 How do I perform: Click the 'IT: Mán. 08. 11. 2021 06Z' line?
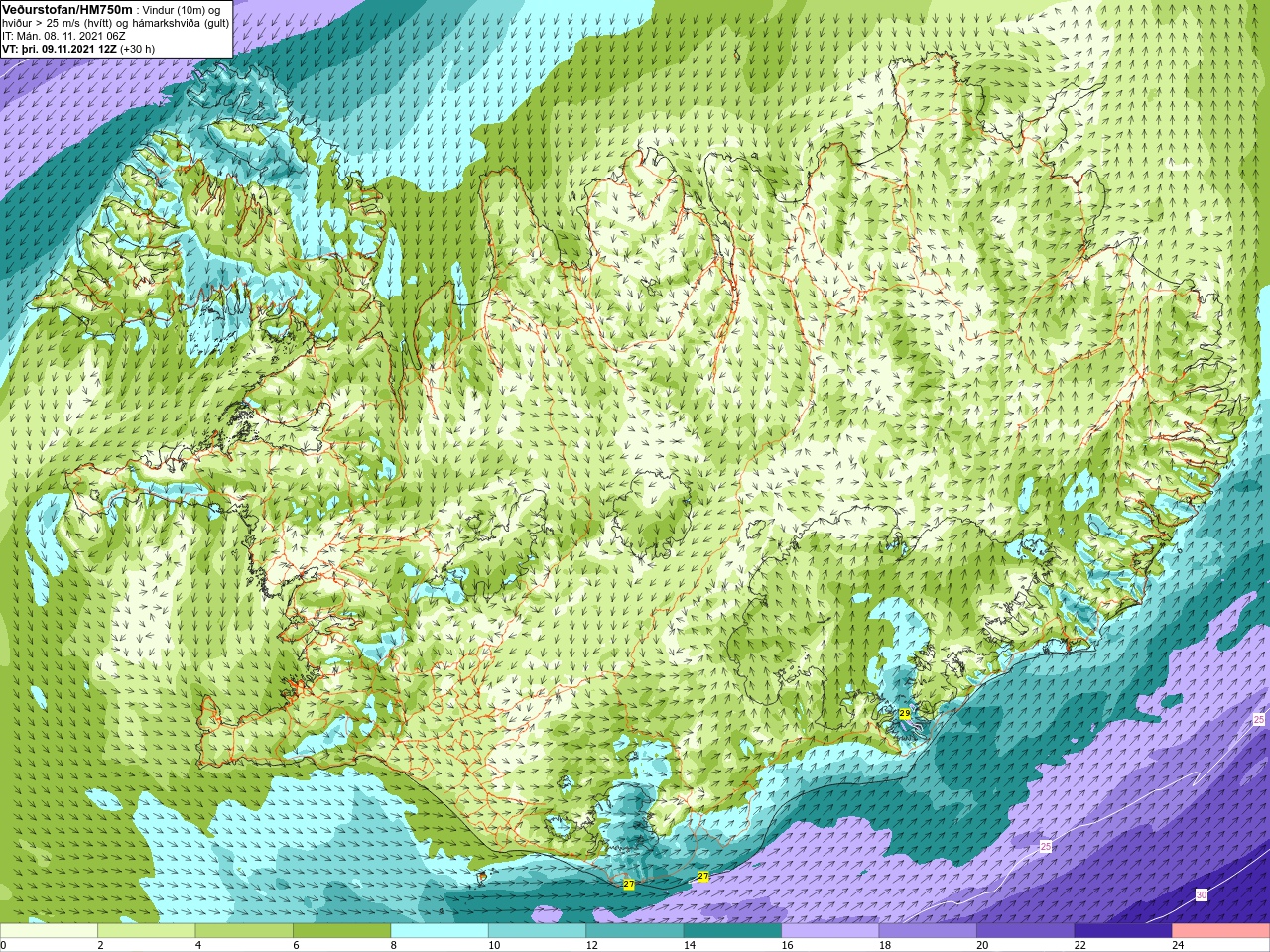tap(63, 36)
